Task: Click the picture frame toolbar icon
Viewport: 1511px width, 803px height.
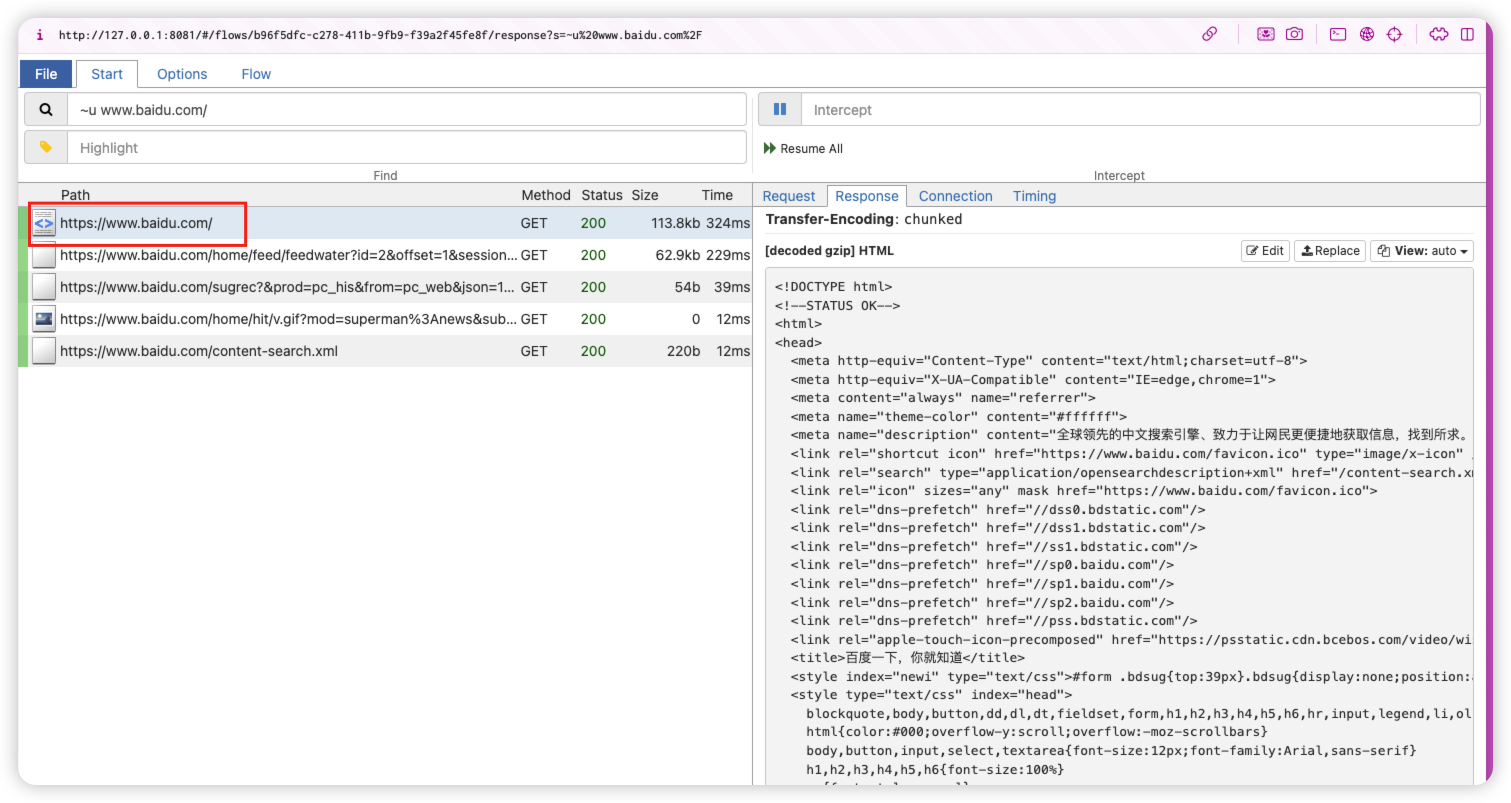Action: click(x=1266, y=34)
